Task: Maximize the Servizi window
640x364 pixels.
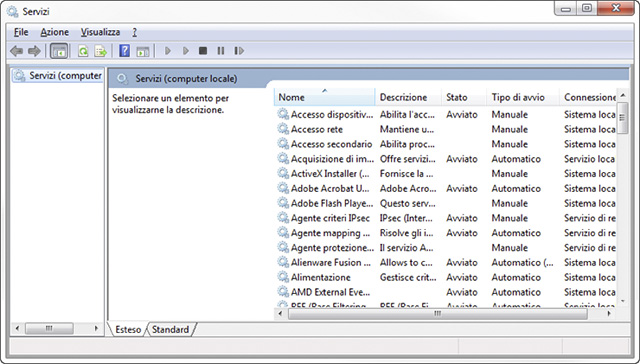Action: tap(587, 9)
